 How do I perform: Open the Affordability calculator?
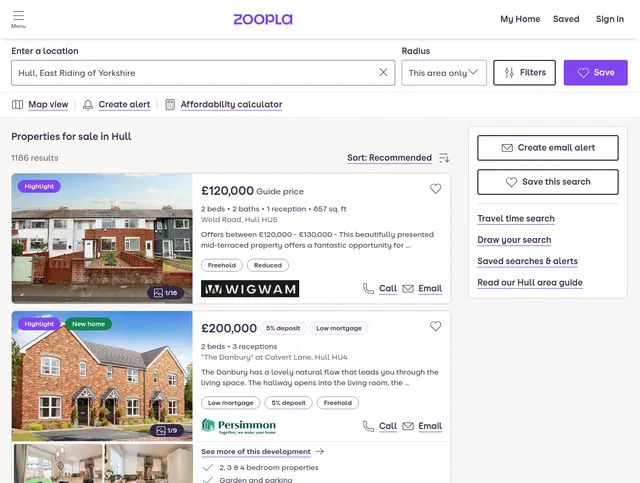[x=230, y=105]
